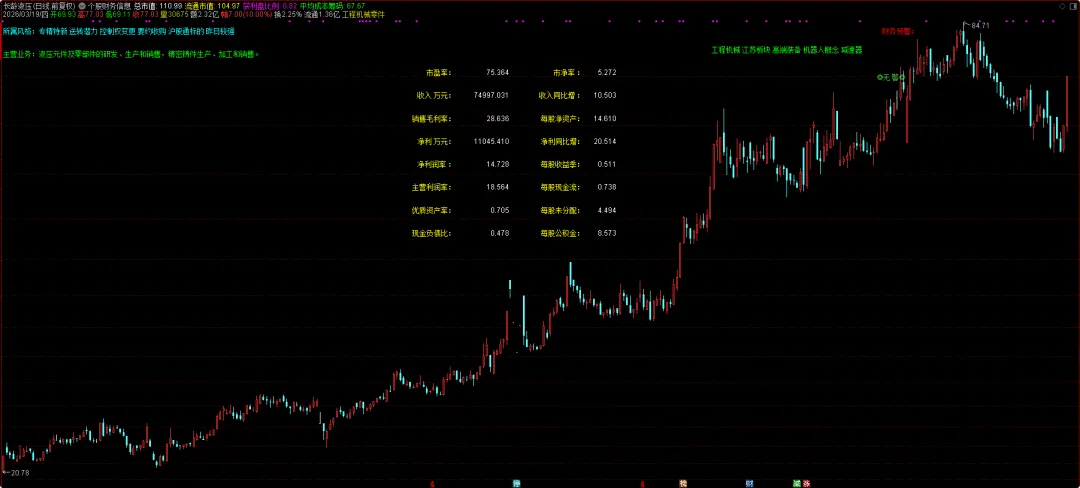The image size is (1080, 488).
Task: Click the volume readout 量30675
Action: [x=174, y=14]
